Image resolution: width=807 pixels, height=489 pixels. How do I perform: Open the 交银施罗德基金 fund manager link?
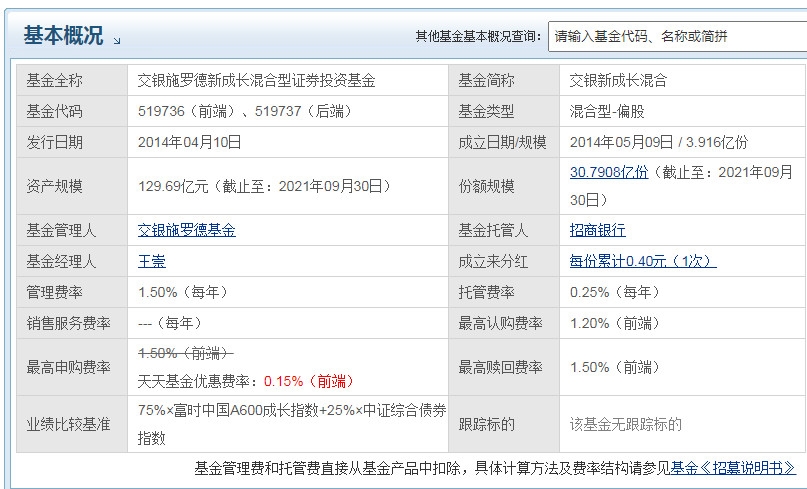click(x=186, y=230)
